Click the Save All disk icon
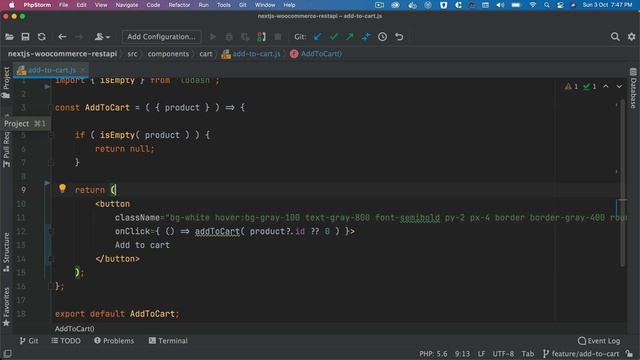640x360 pixels. [x=25, y=37]
